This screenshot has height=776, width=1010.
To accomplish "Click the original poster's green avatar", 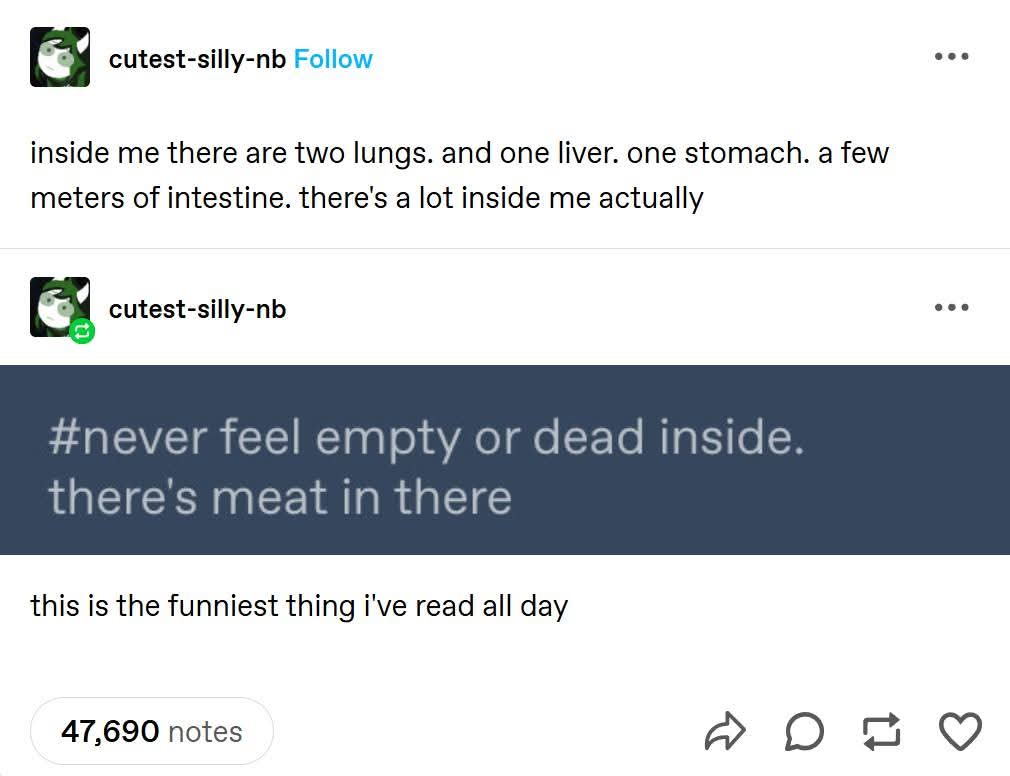I will click(x=60, y=57).
